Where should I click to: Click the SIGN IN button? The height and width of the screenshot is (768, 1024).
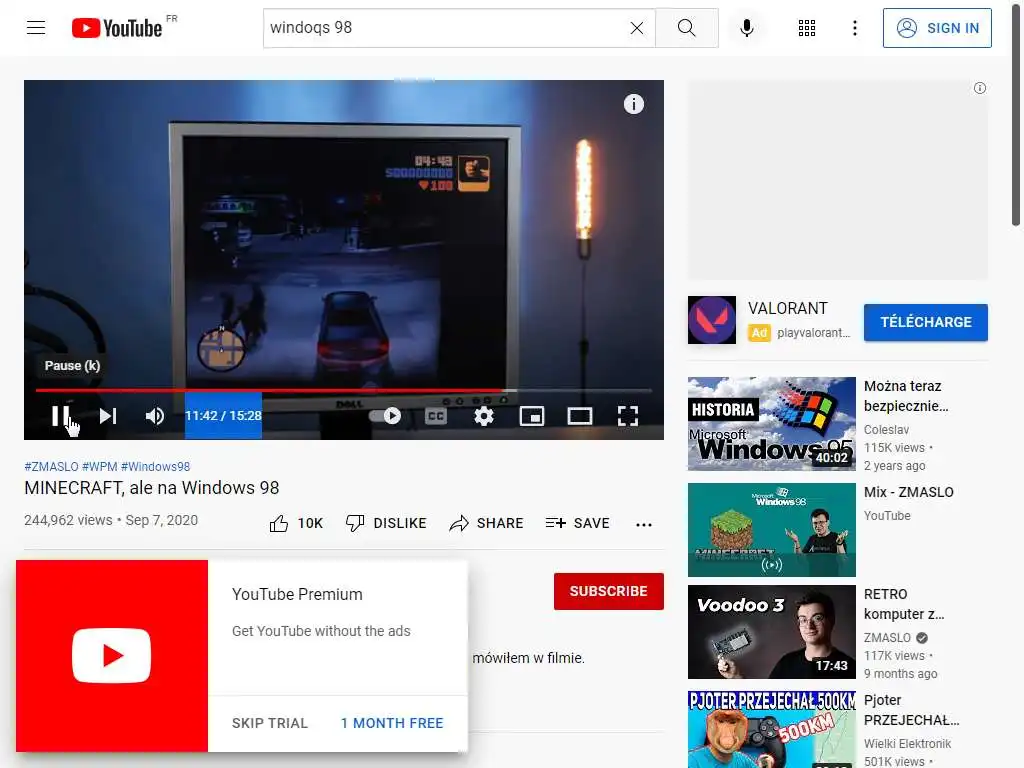pyautogui.click(x=936, y=28)
